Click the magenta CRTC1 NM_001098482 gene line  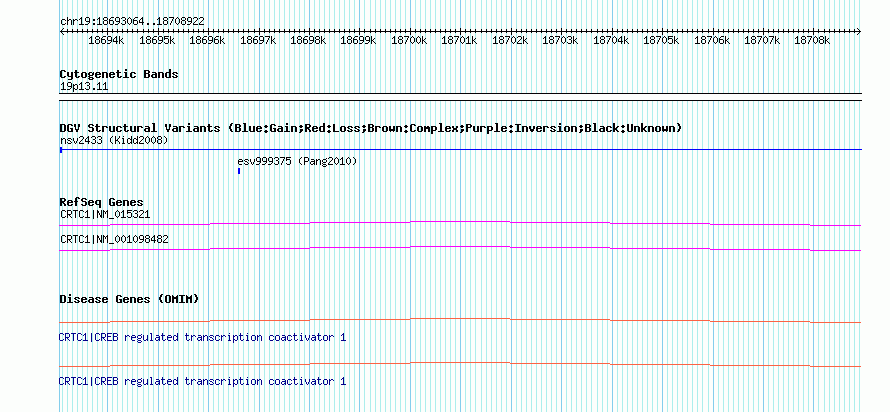point(460,249)
